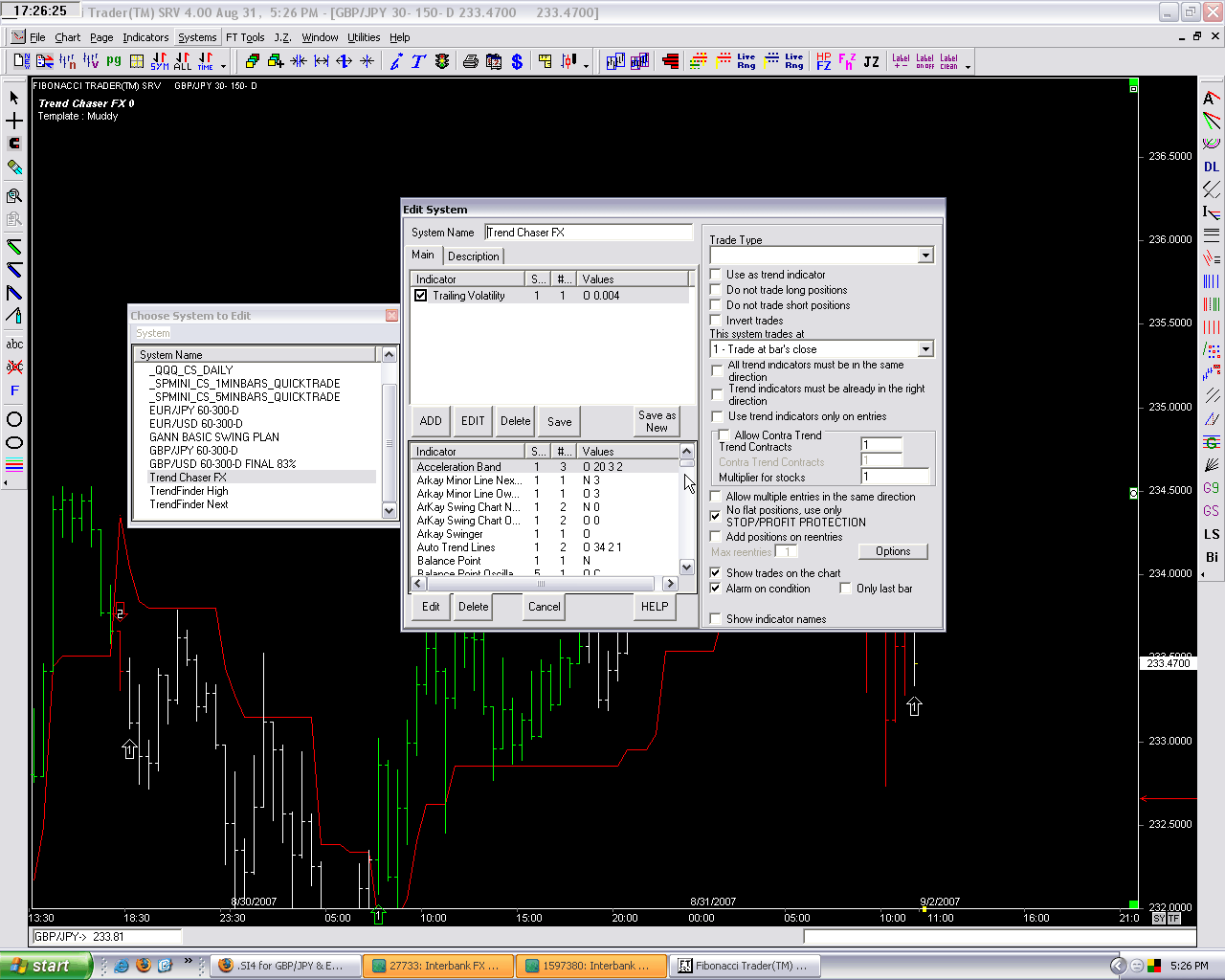This screenshot has height=980, width=1225.
Task: Check Do not trade long positions
Action: [716, 290]
